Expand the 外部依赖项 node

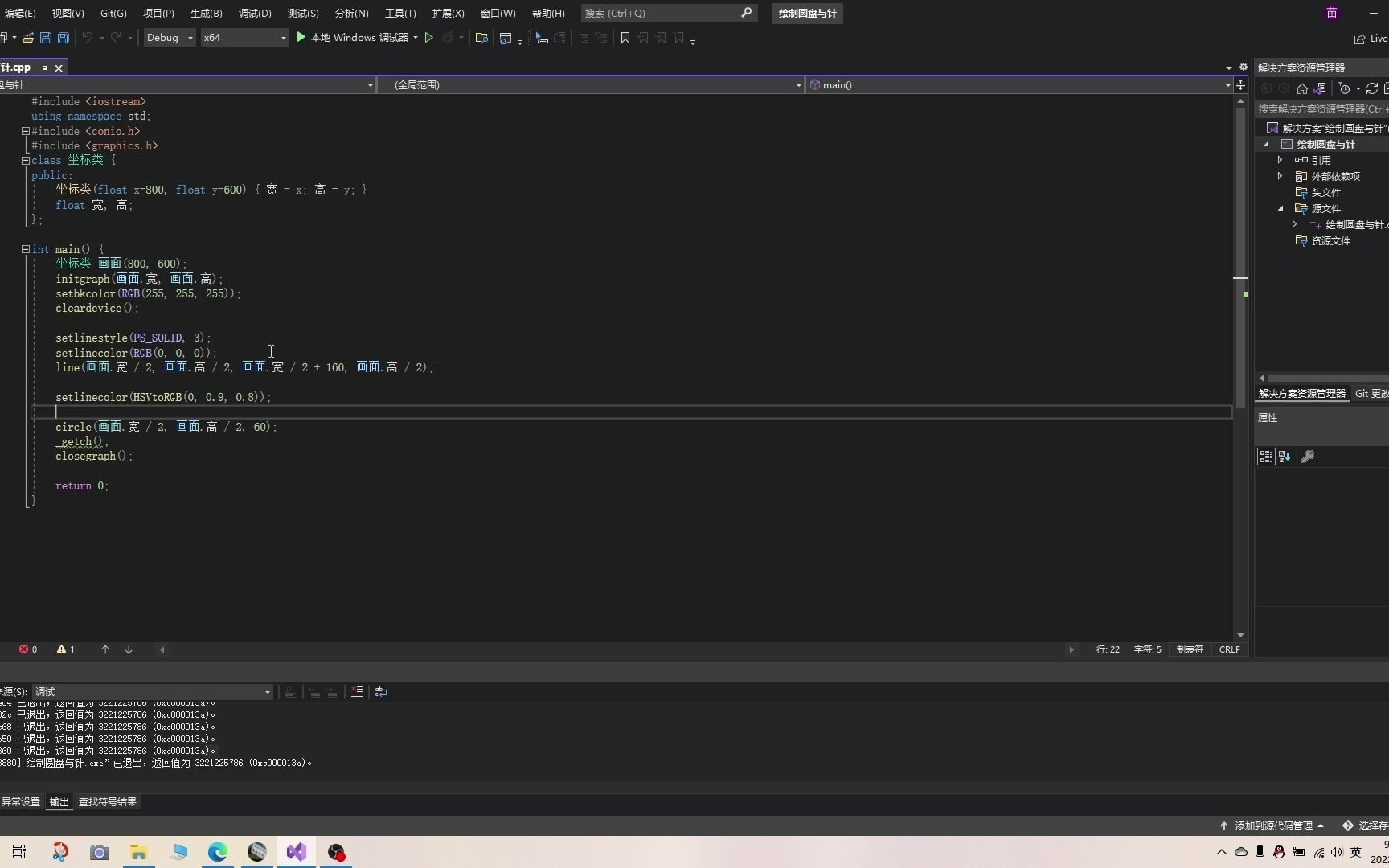click(x=1280, y=176)
